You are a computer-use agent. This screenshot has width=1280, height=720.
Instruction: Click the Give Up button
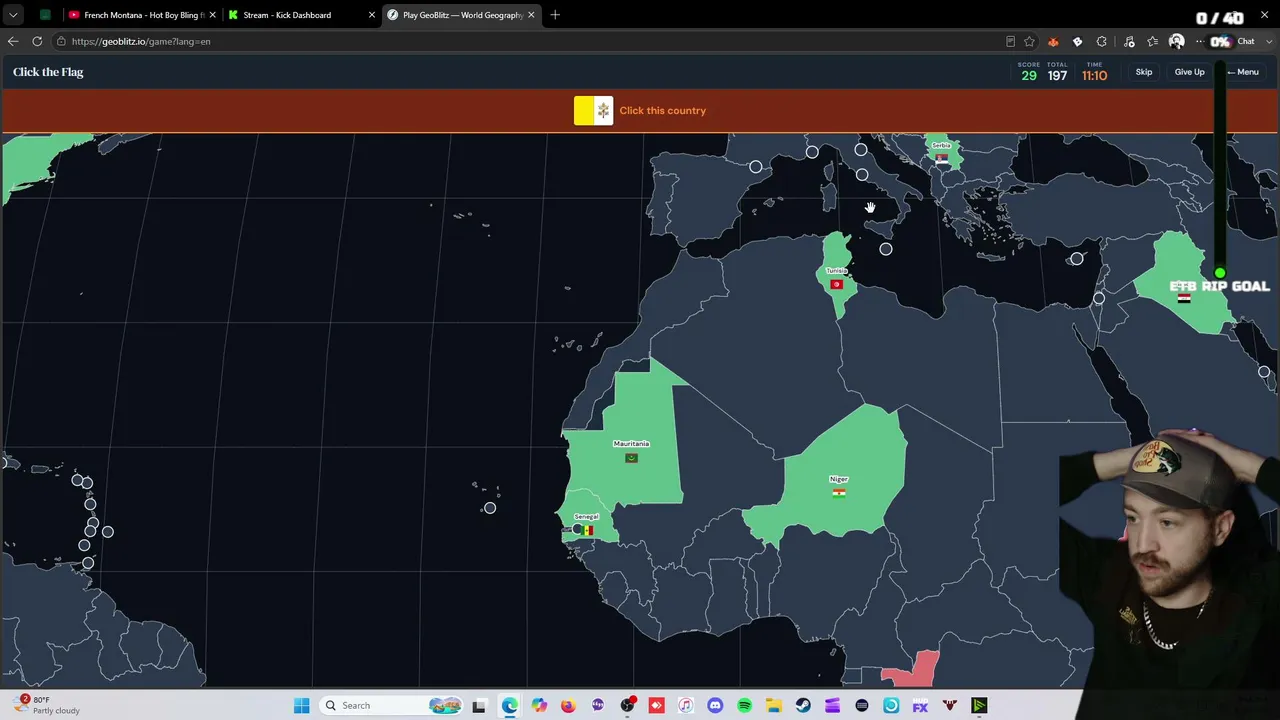tap(1189, 72)
